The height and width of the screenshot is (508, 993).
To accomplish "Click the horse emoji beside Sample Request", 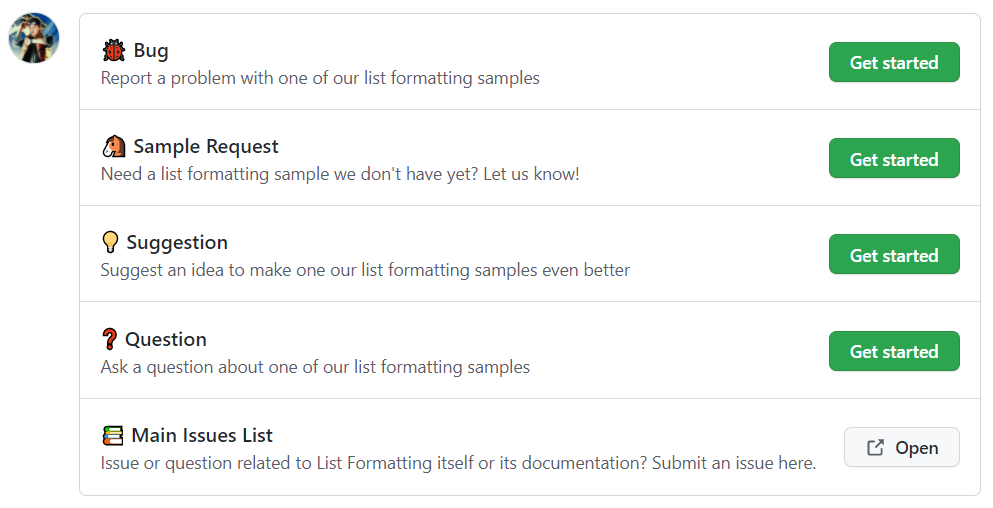I will (x=114, y=147).
